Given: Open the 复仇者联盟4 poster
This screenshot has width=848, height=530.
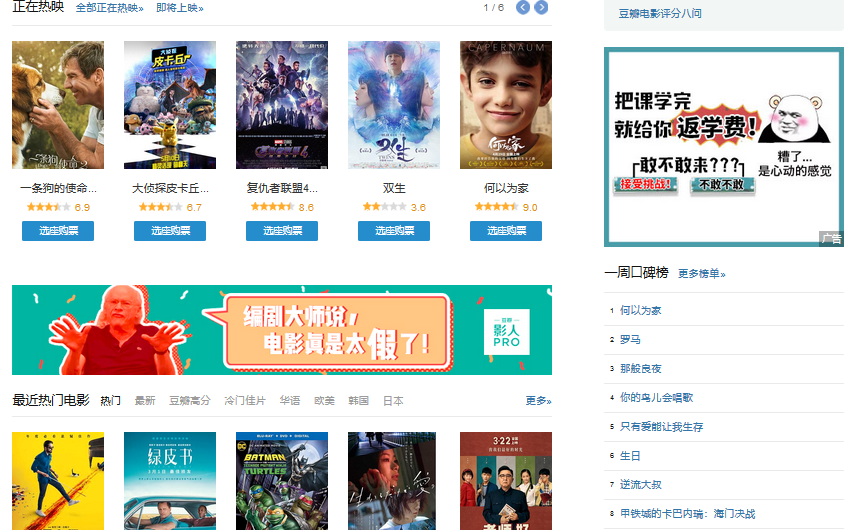Looking at the screenshot, I should (282, 105).
